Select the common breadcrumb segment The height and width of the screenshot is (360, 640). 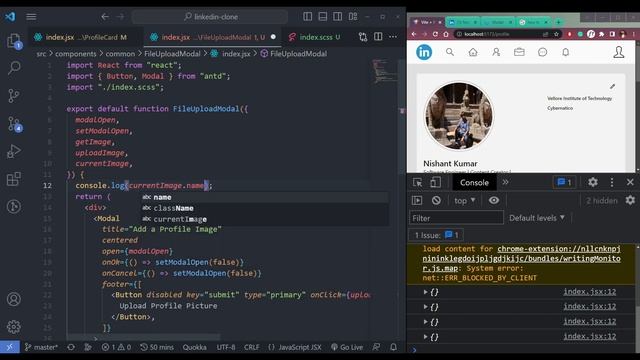tap(120, 53)
